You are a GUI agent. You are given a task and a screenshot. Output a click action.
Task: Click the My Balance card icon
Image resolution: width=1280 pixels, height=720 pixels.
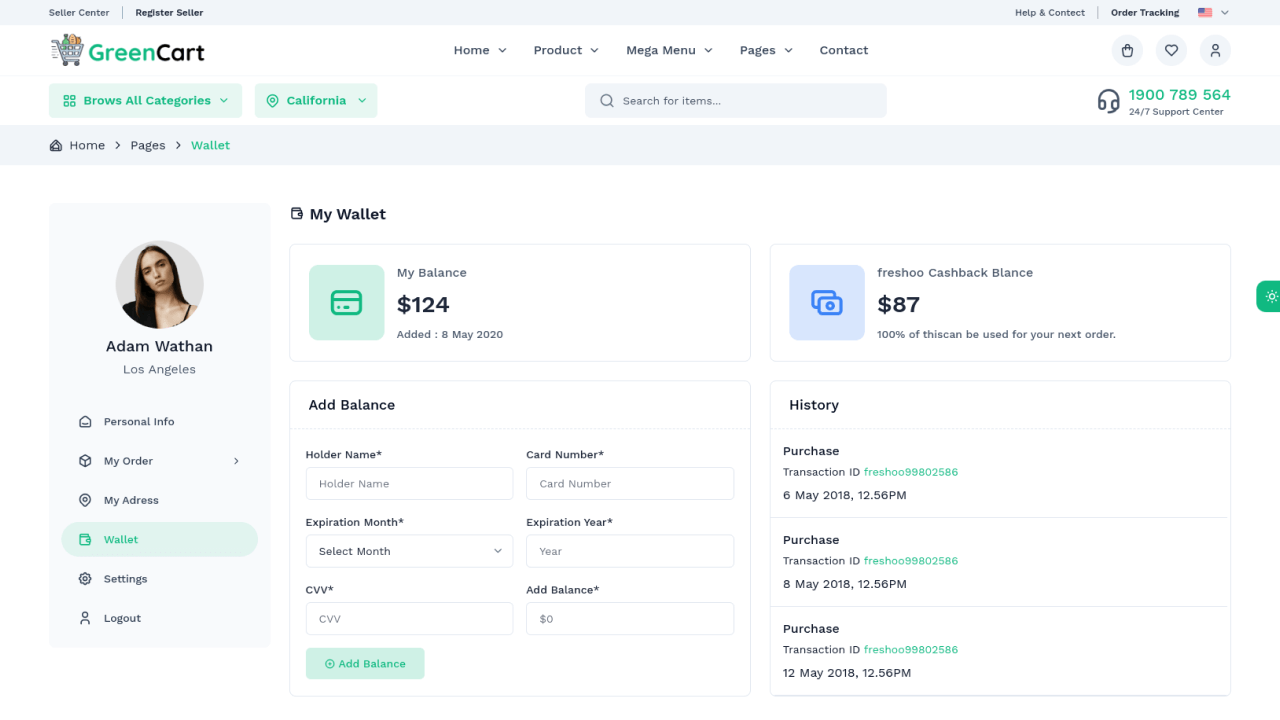tap(346, 302)
